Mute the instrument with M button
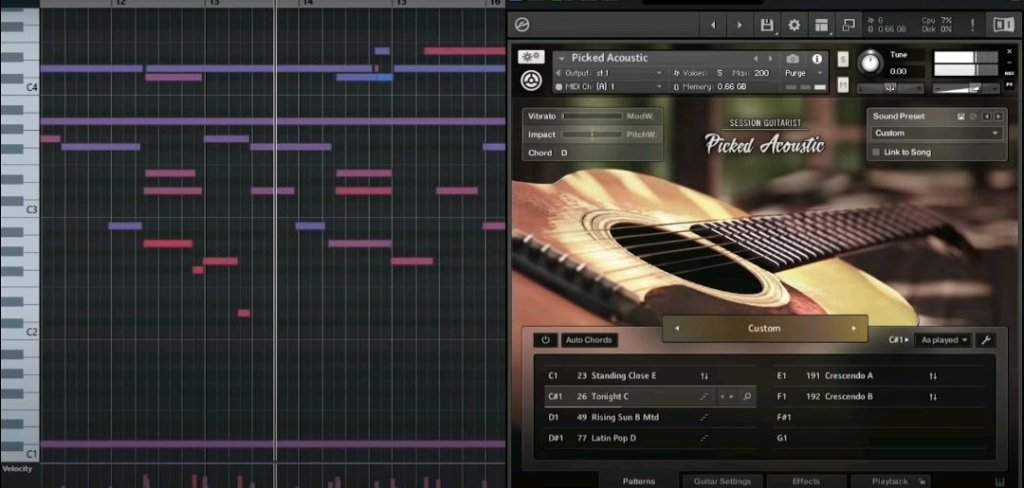The height and width of the screenshot is (488, 1024). tap(843, 83)
